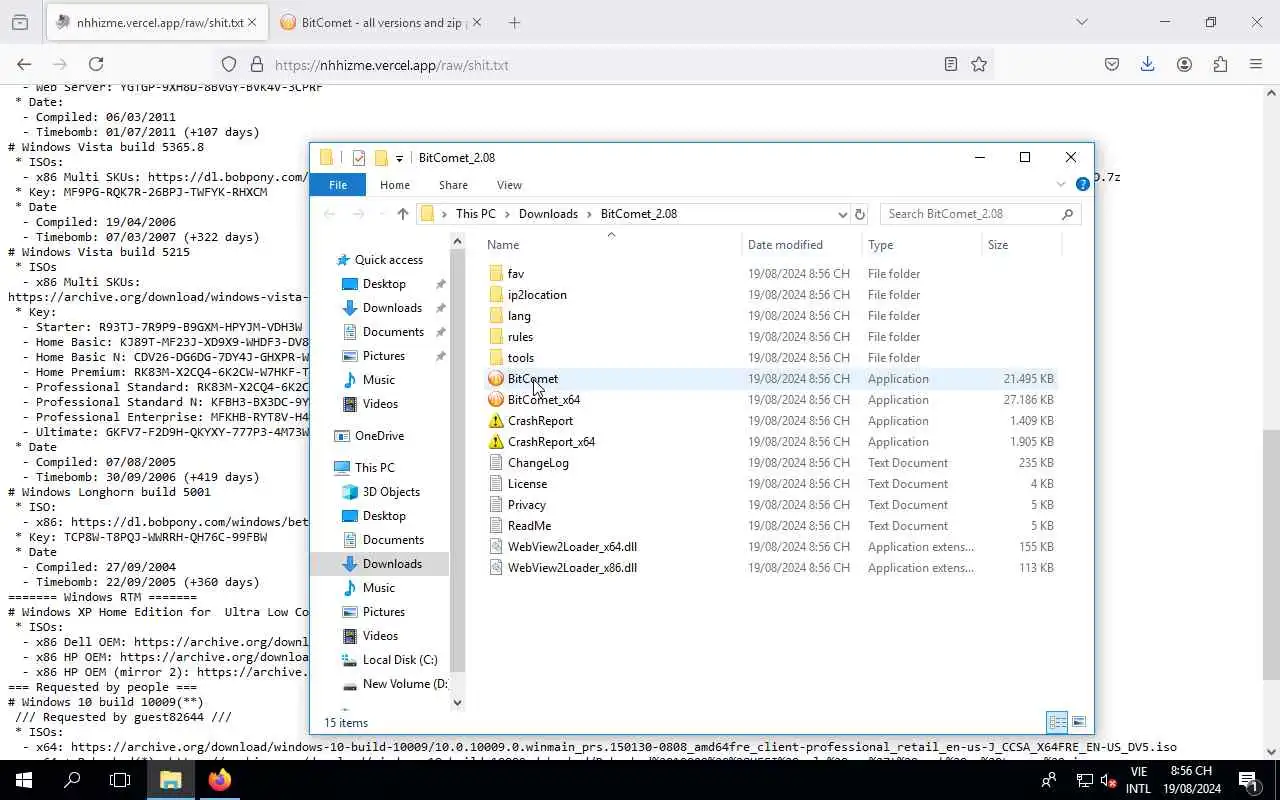Open the fav folder

(515, 274)
